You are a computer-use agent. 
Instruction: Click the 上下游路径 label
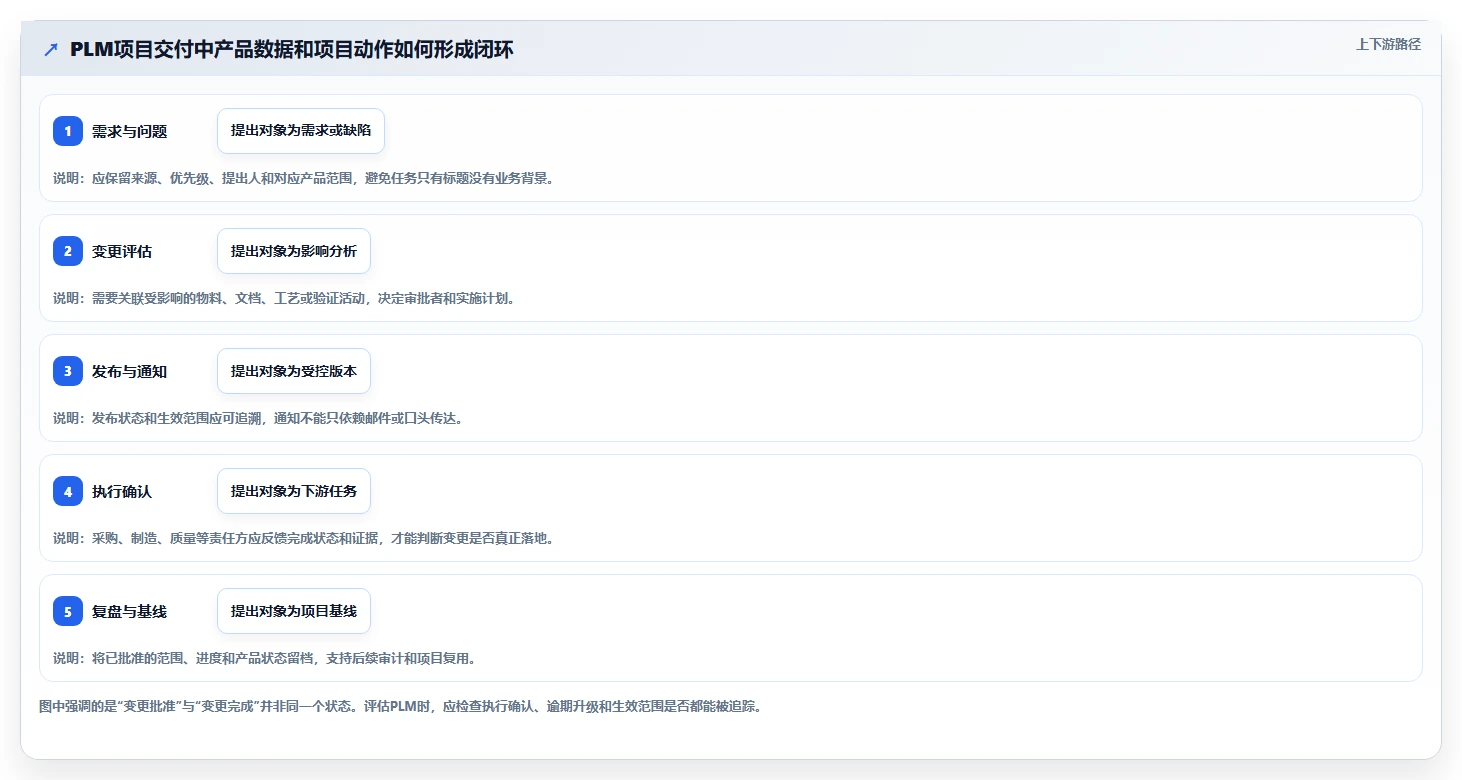[x=1388, y=44]
